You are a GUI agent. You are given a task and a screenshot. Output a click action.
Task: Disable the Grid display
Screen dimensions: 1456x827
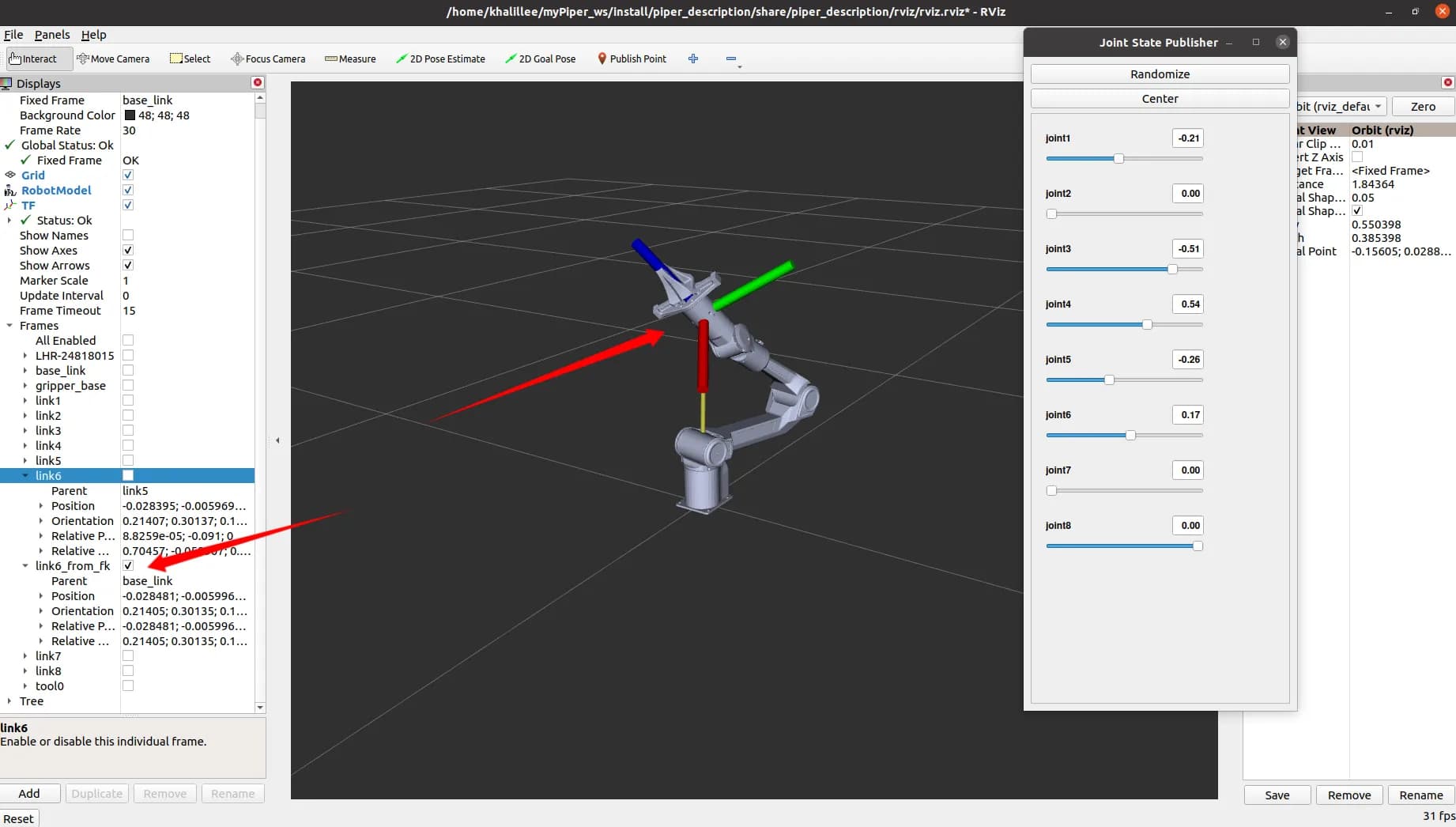(127, 175)
